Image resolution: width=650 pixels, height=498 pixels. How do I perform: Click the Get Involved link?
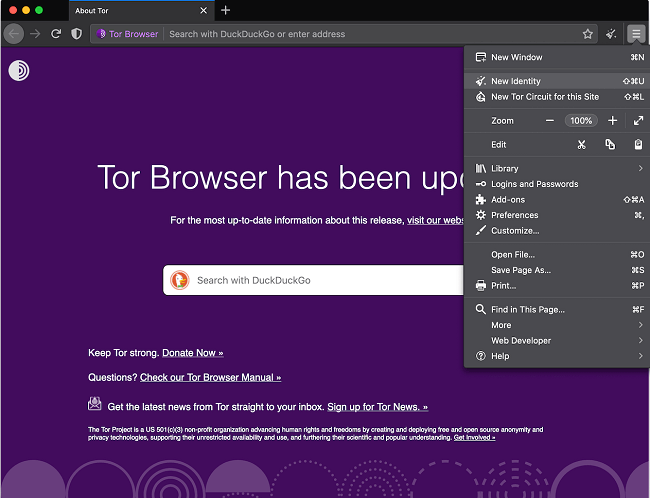click(474, 437)
